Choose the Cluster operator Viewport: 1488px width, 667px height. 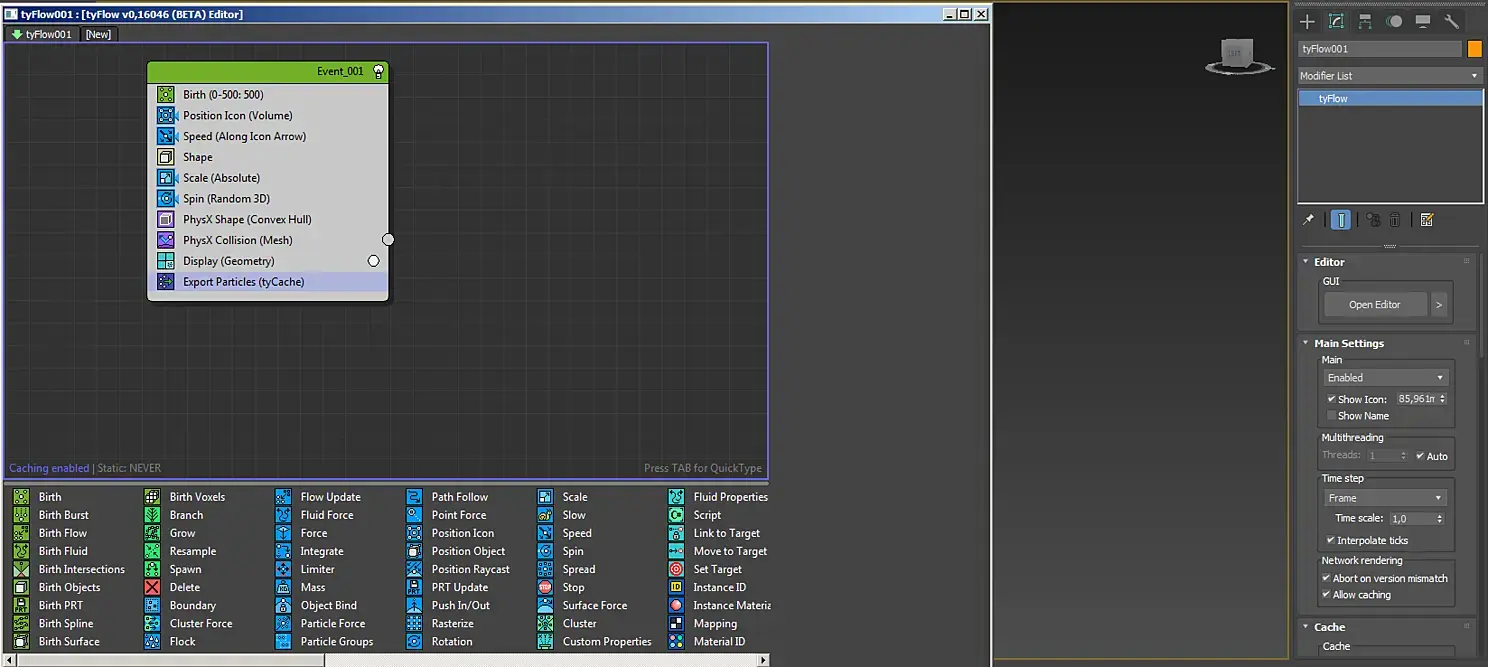coord(567,623)
